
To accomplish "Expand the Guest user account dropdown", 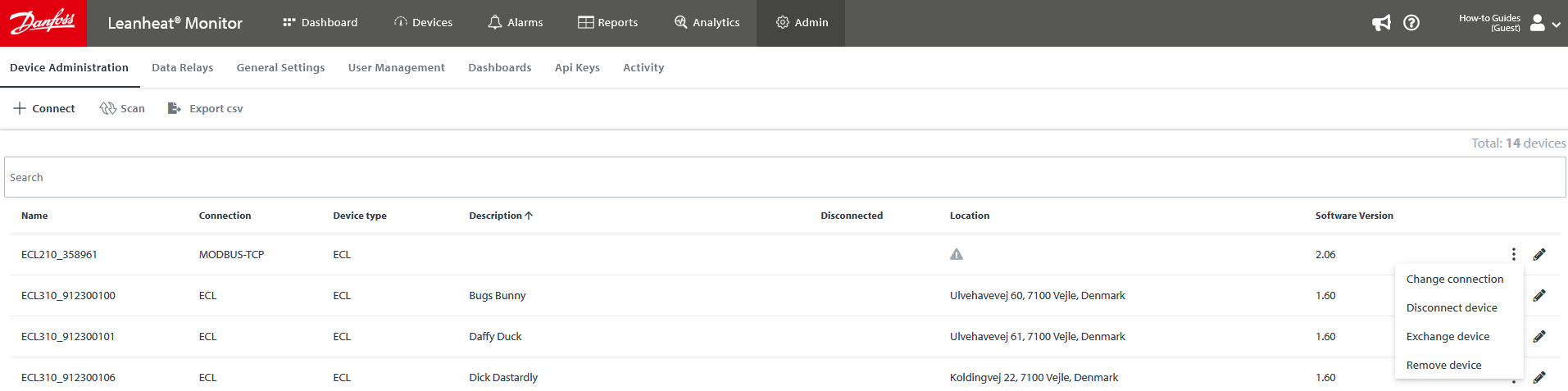I will (1545, 23).
